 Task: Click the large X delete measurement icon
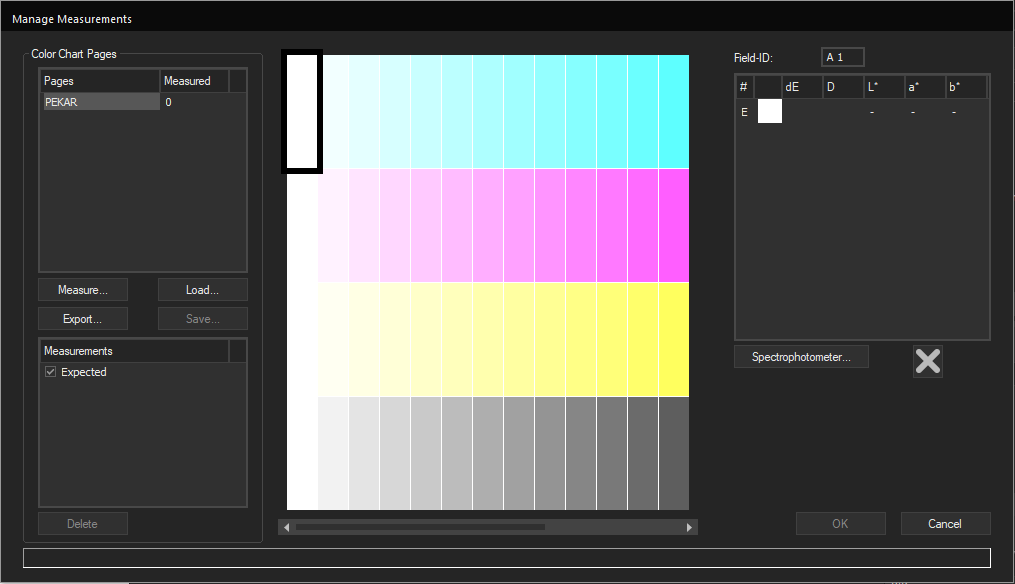[x=928, y=361]
